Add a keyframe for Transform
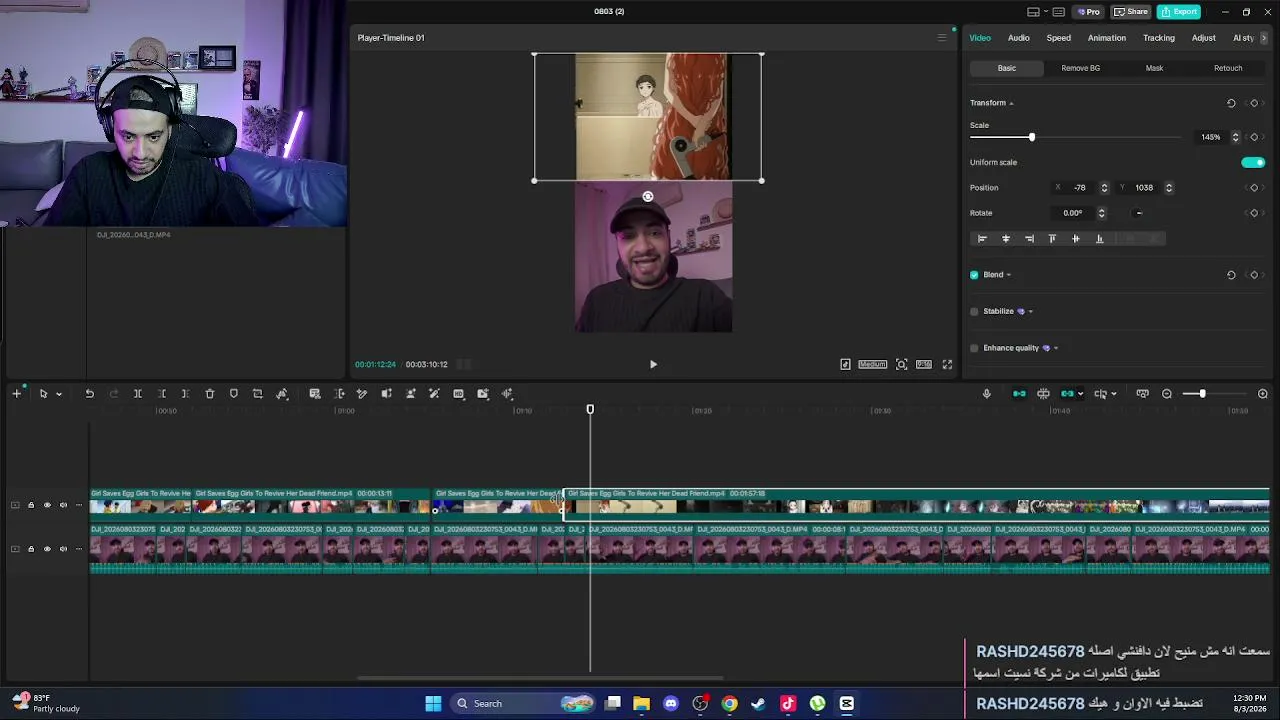The width and height of the screenshot is (1280, 720). (1254, 103)
